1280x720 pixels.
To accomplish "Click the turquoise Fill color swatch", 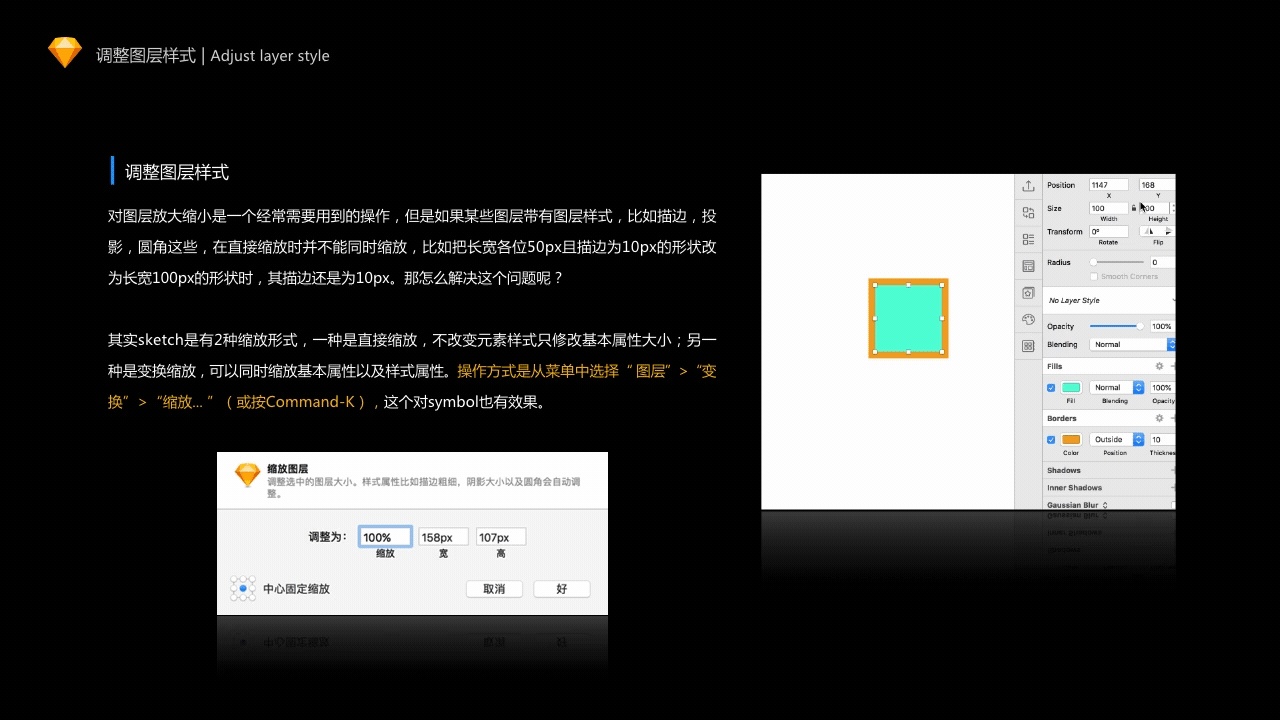I will (1071, 387).
